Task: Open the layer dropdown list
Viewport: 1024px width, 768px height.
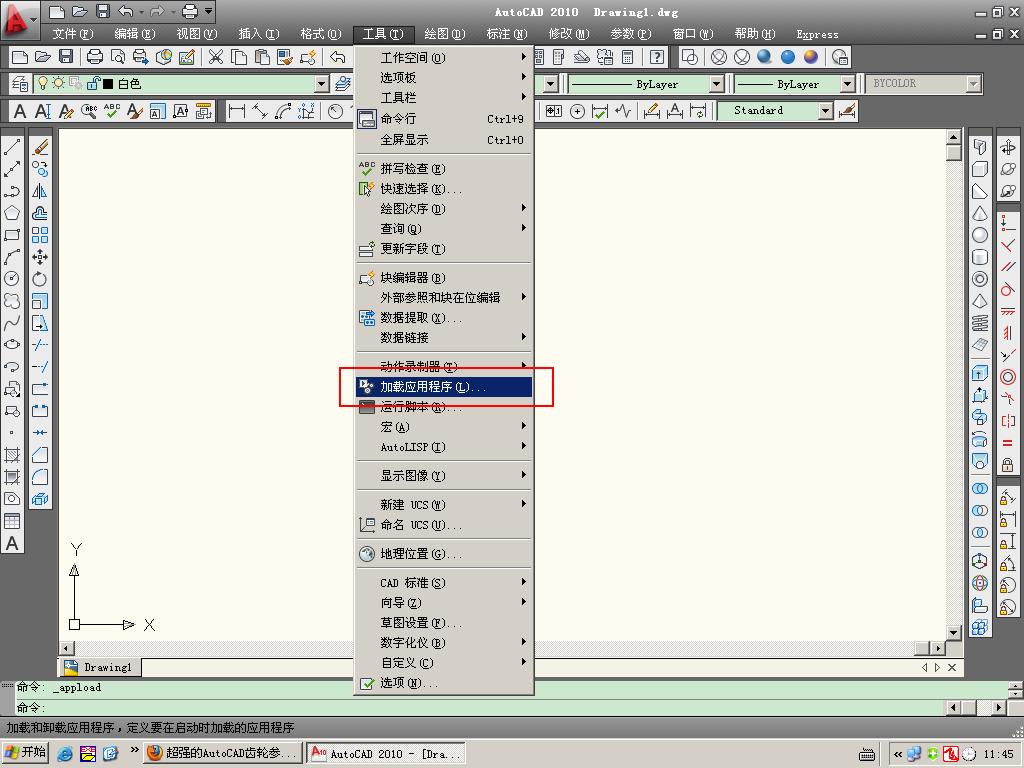Action: pyautogui.click(x=321, y=84)
